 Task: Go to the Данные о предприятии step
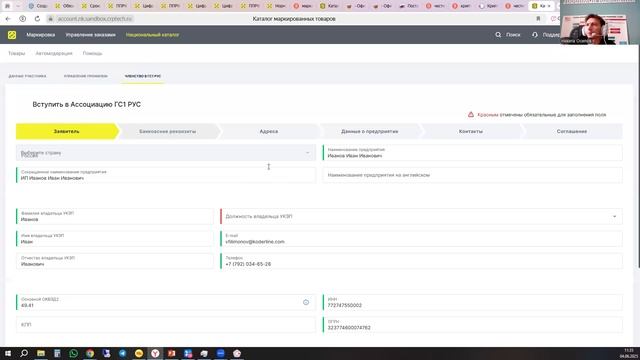coord(369,131)
